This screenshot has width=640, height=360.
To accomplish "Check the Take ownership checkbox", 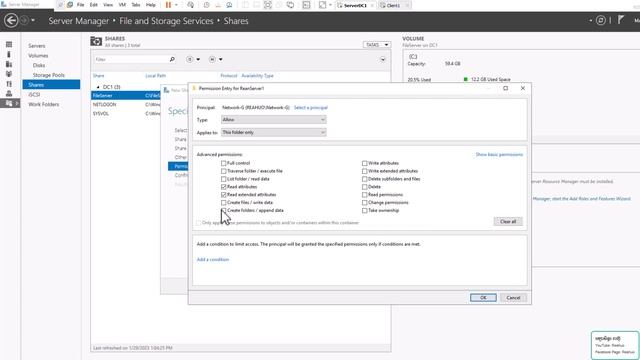I will [364, 210].
